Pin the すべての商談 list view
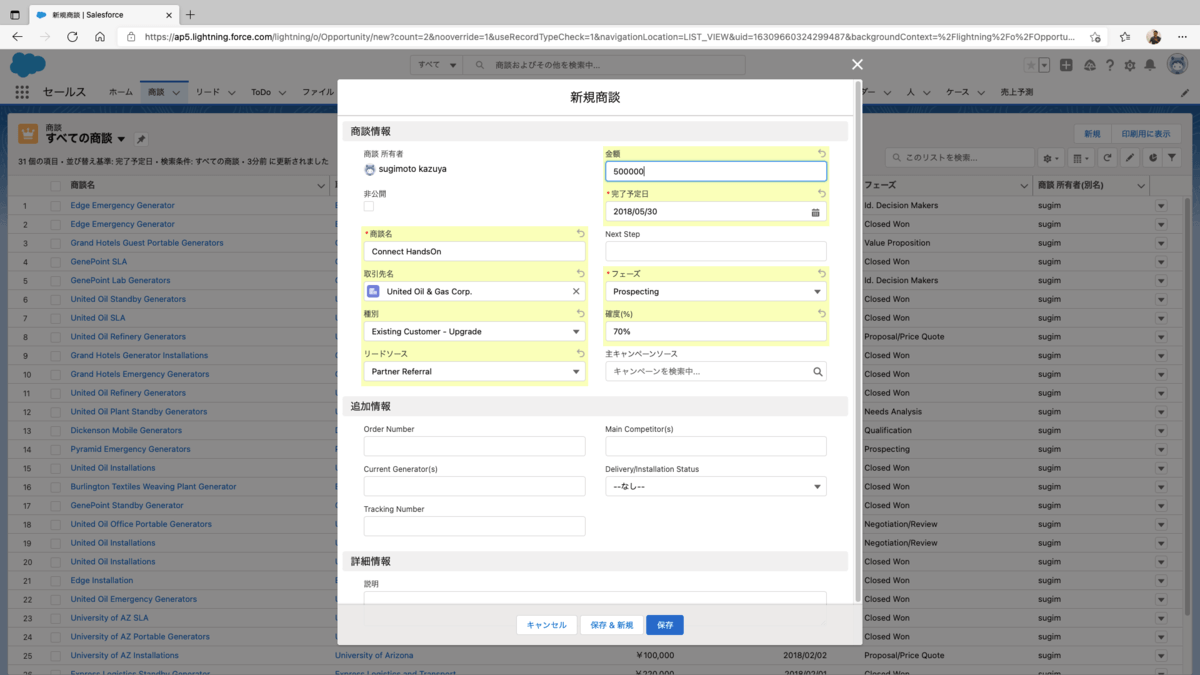 click(141, 139)
